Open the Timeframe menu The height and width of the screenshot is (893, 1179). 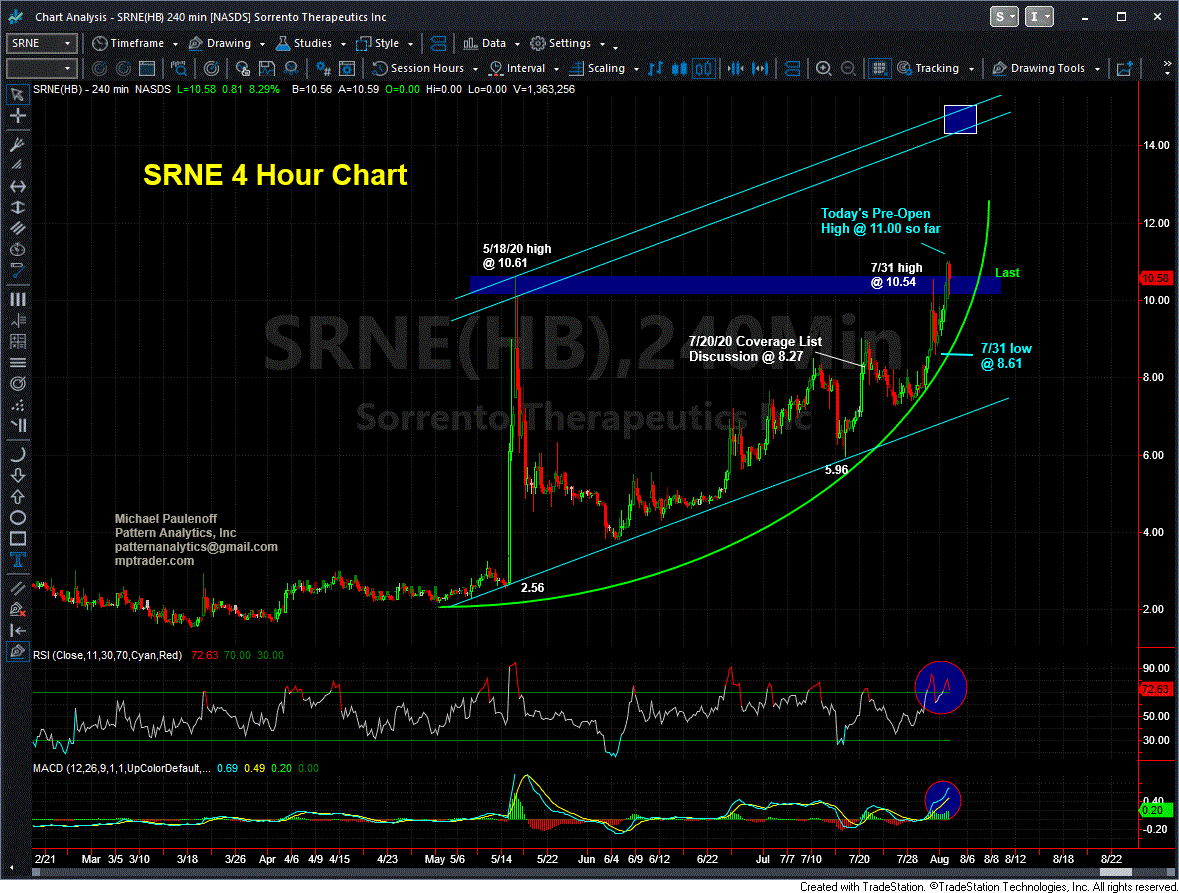(x=135, y=44)
